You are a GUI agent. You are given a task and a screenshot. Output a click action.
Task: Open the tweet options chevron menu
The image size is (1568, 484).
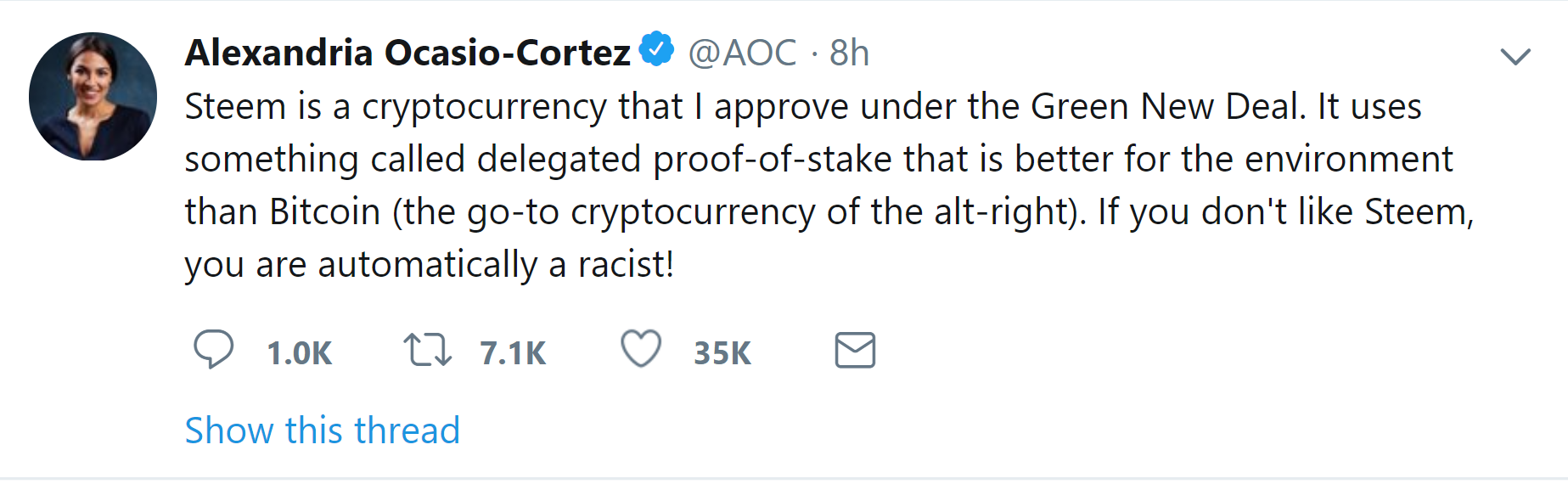point(1515,57)
